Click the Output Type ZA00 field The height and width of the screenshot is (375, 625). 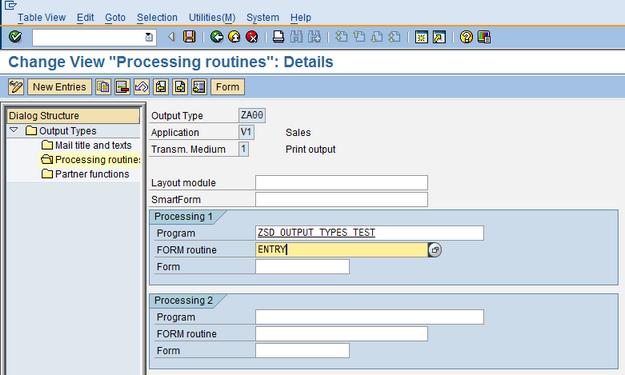click(x=252, y=116)
